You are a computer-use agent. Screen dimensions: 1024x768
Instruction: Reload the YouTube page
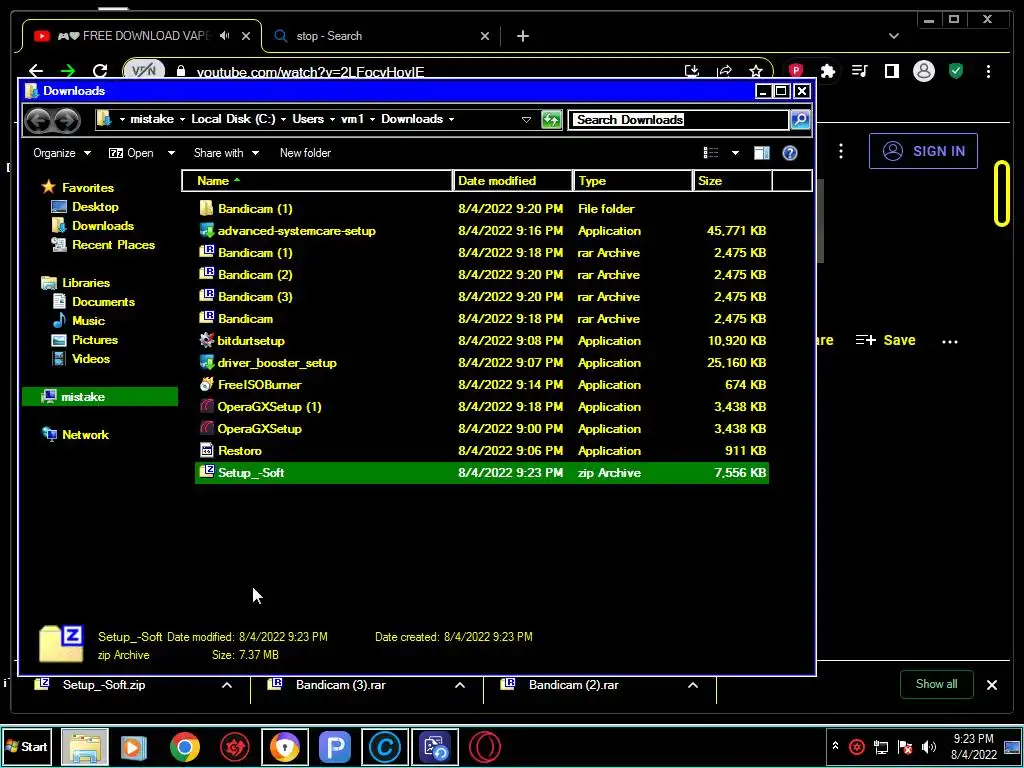click(100, 71)
